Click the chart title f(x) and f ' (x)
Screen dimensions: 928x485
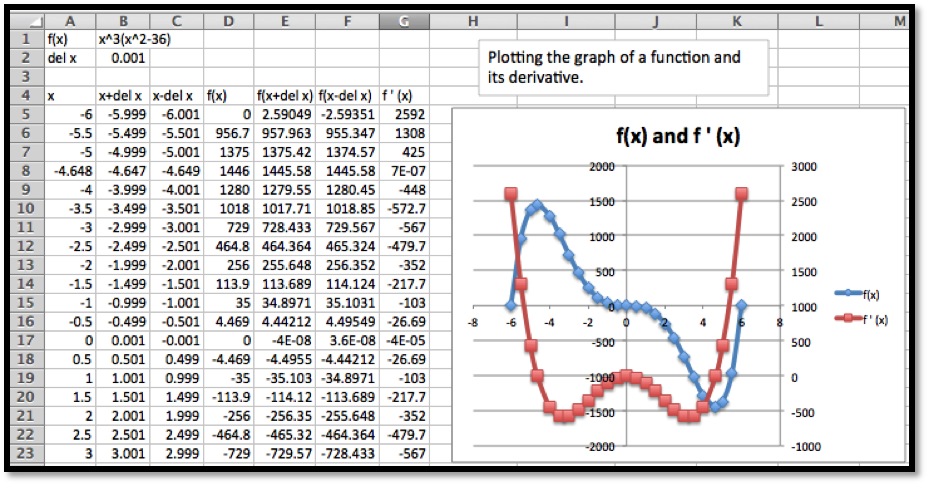click(x=676, y=137)
